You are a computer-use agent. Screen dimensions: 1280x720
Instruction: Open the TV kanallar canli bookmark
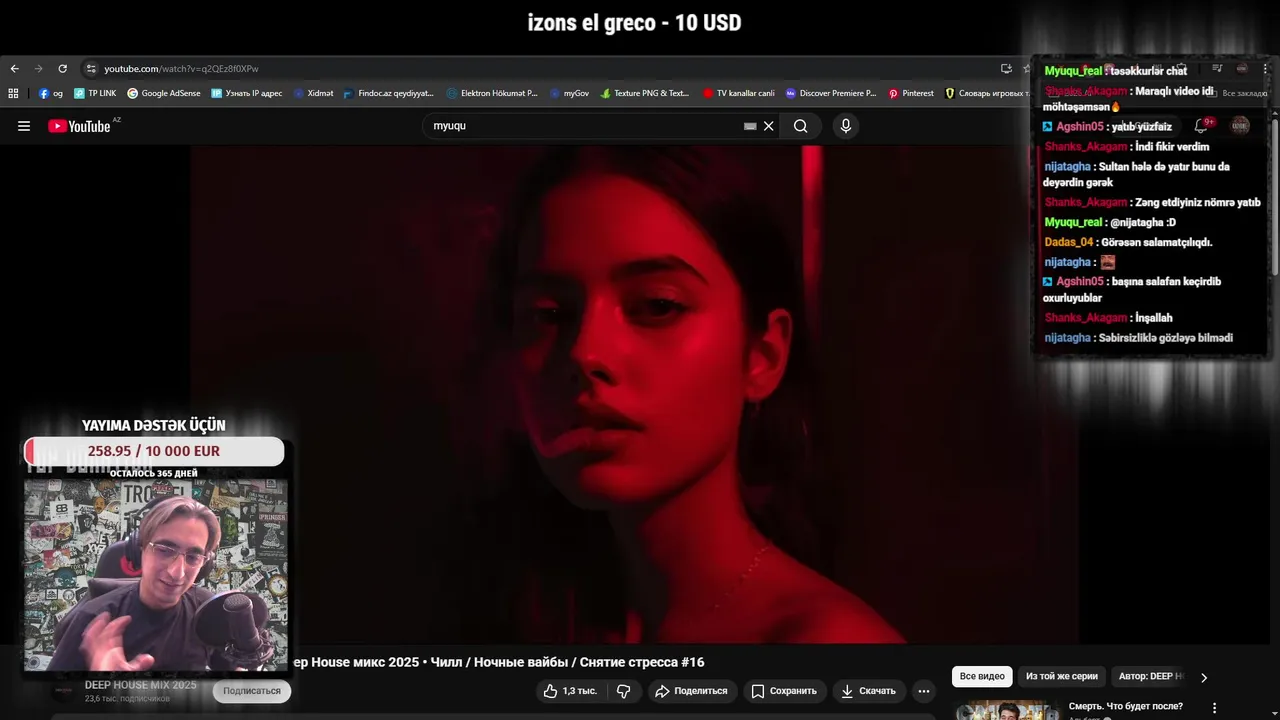[x=739, y=93]
